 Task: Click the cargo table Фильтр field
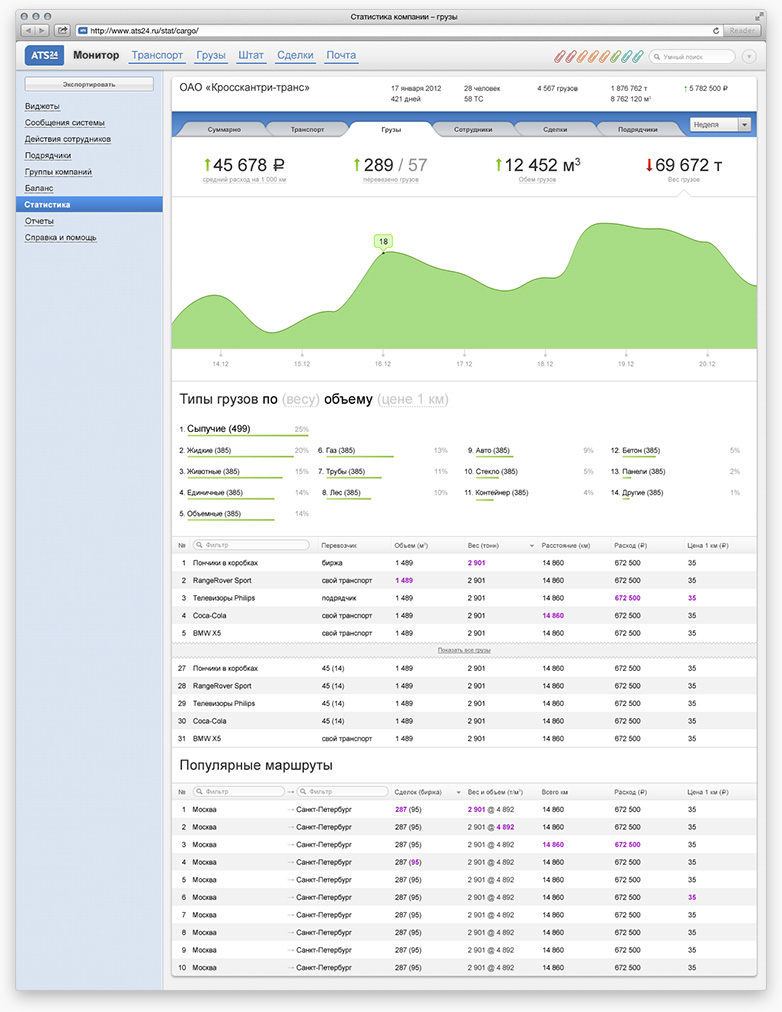coord(251,545)
